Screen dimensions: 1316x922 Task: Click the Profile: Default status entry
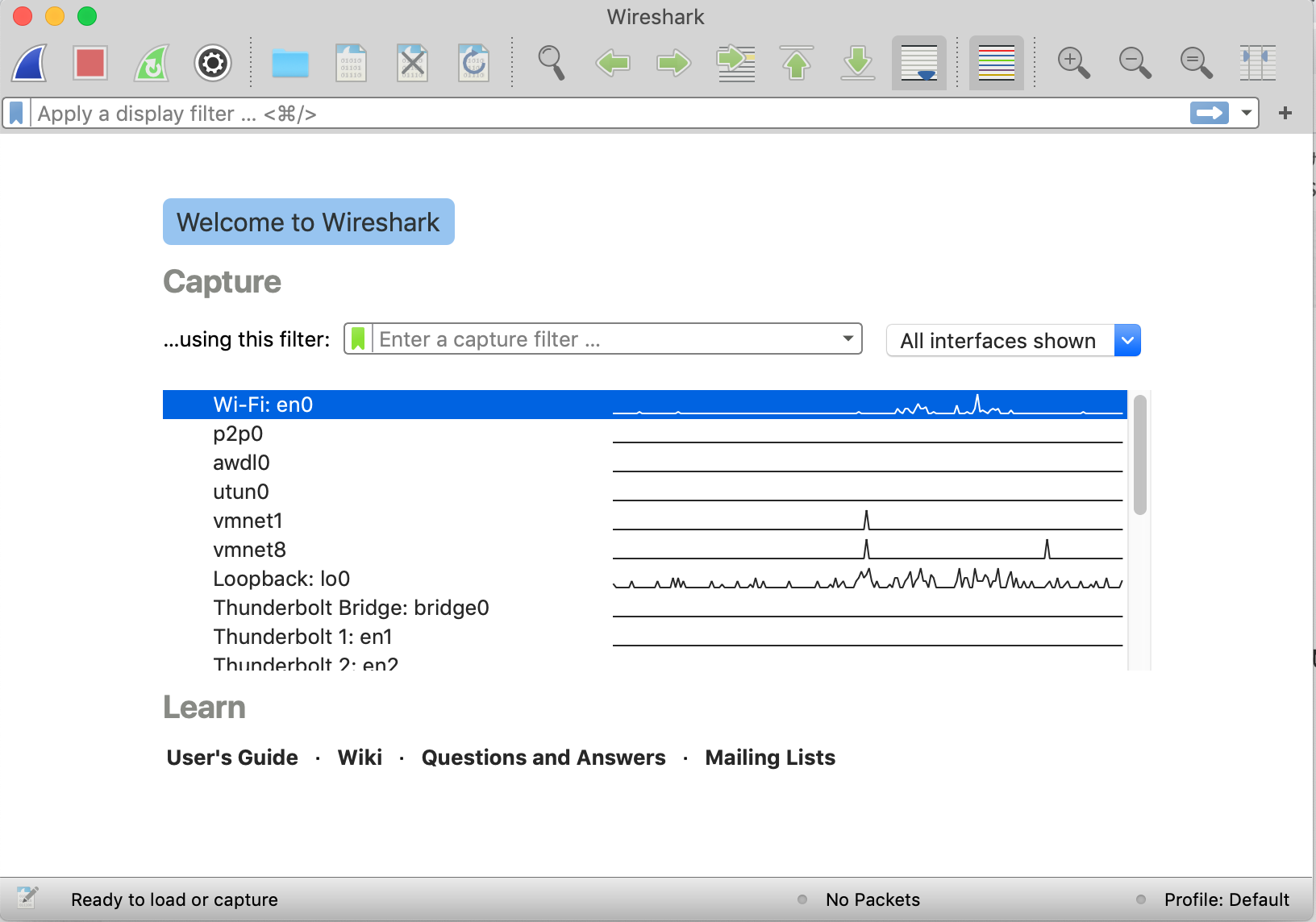tap(1226, 899)
